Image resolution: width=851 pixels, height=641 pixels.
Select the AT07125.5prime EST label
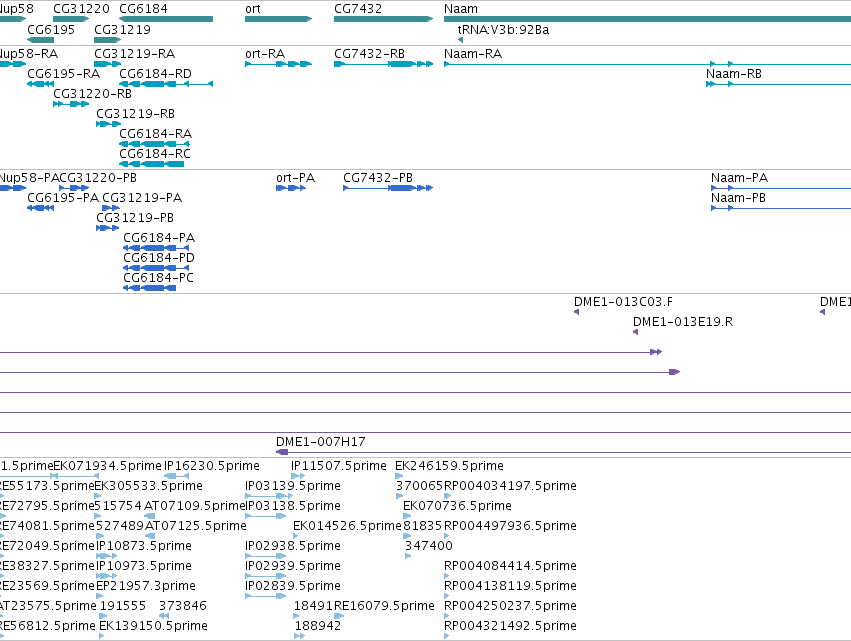pyautogui.click(x=195, y=526)
